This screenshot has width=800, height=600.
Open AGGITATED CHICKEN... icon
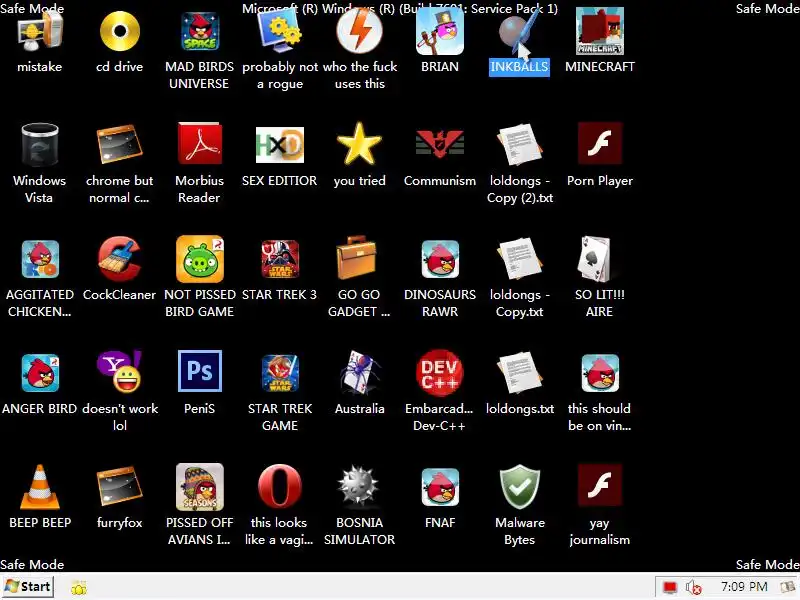pos(40,259)
